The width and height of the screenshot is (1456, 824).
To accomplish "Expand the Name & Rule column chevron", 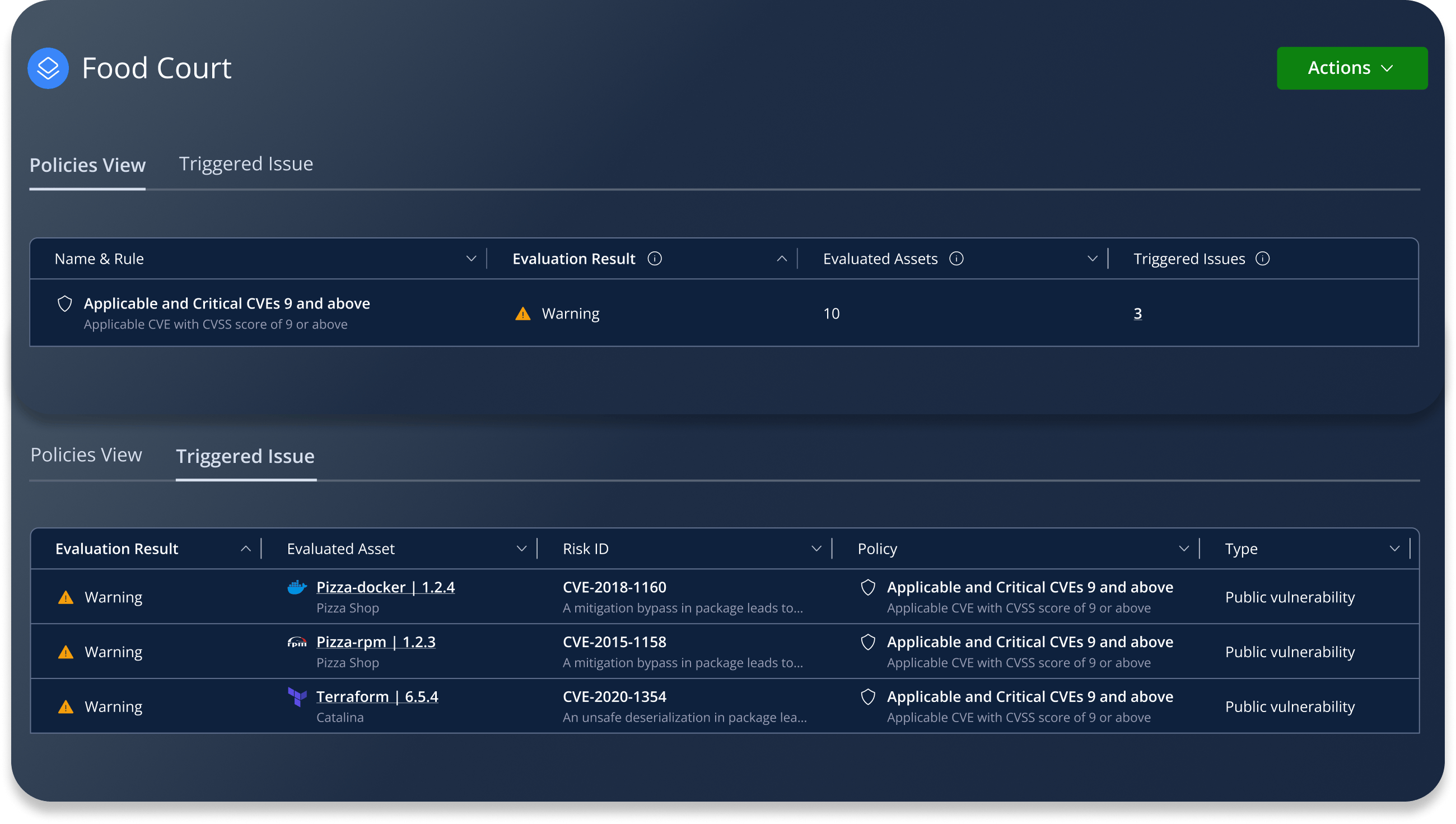I will (470, 259).
